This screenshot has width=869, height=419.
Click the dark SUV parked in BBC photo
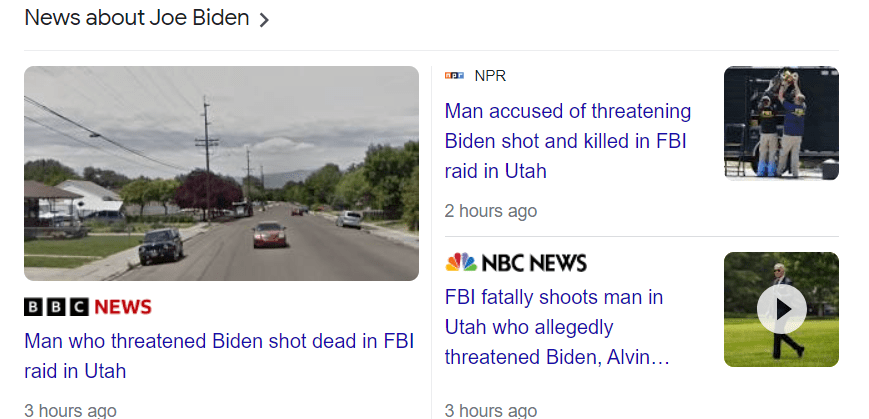[x=161, y=244]
